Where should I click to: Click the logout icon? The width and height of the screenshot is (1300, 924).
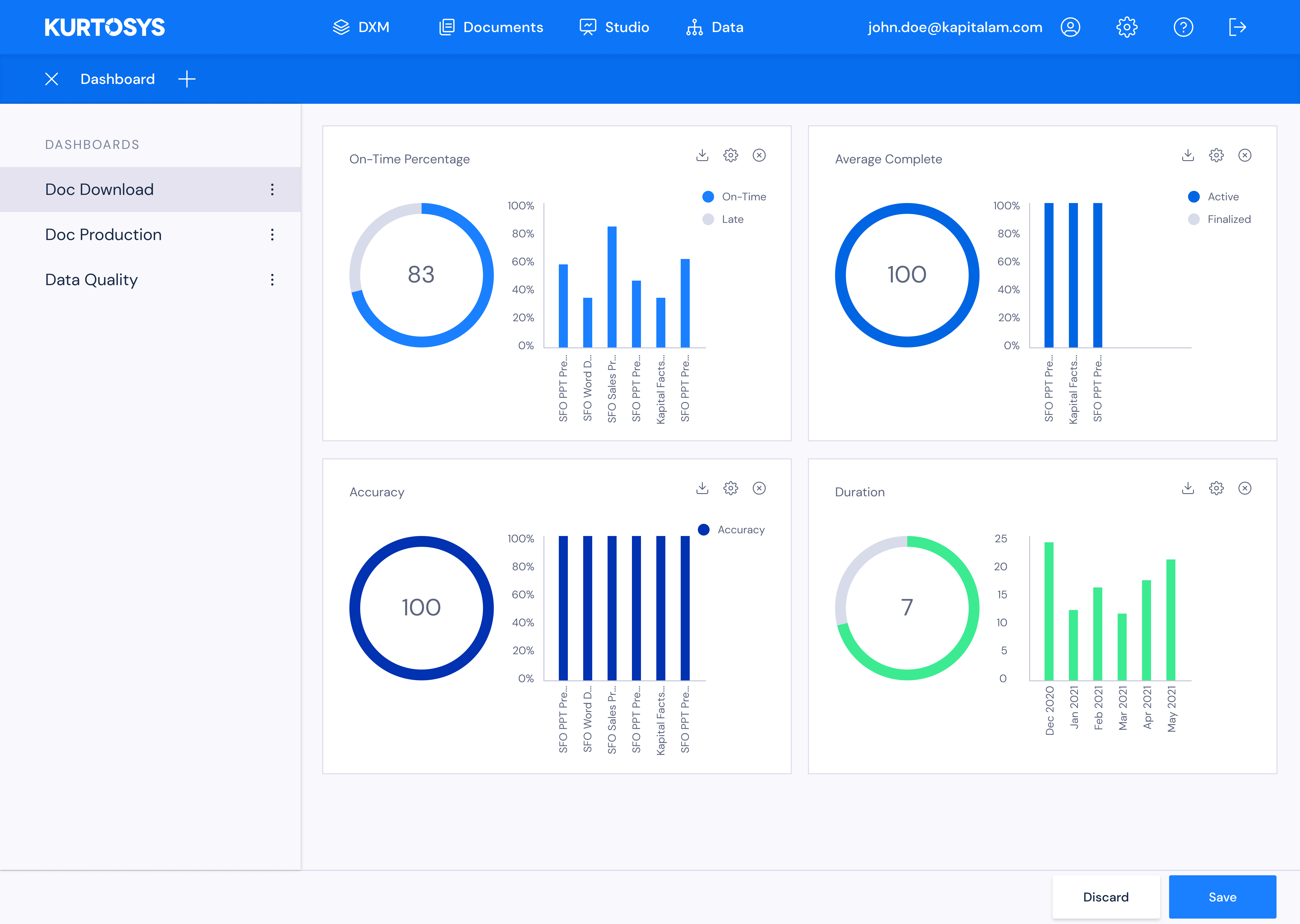tap(1237, 27)
